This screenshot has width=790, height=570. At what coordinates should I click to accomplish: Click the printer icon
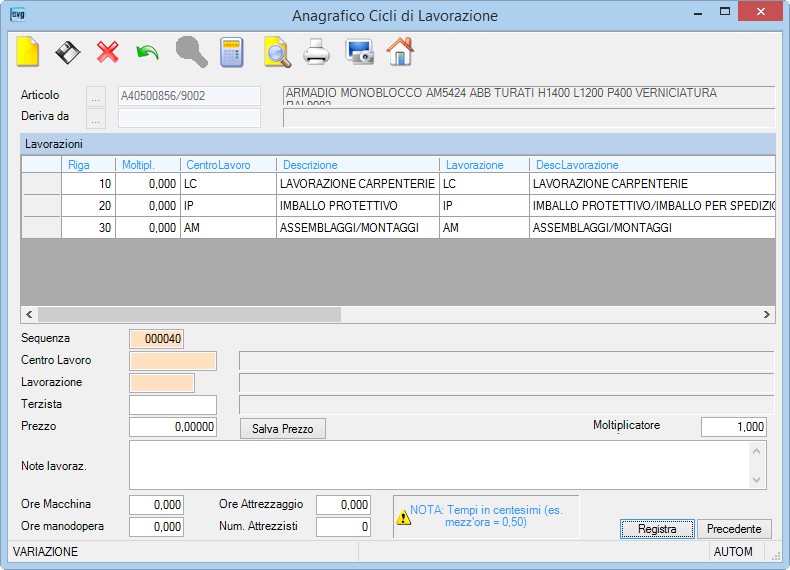point(316,52)
